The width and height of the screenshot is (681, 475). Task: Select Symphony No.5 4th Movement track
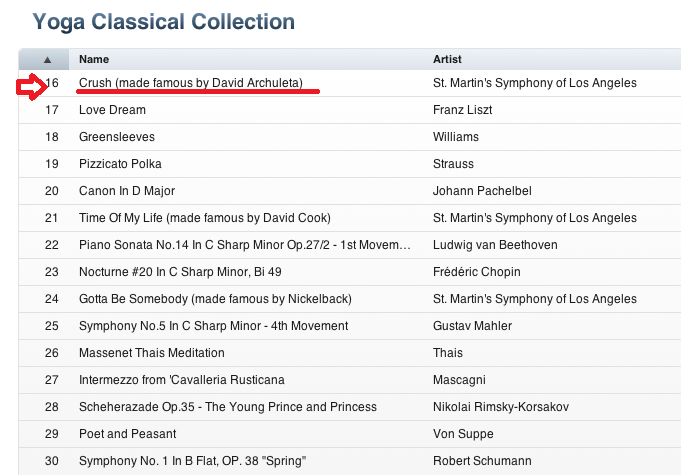click(x=213, y=326)
